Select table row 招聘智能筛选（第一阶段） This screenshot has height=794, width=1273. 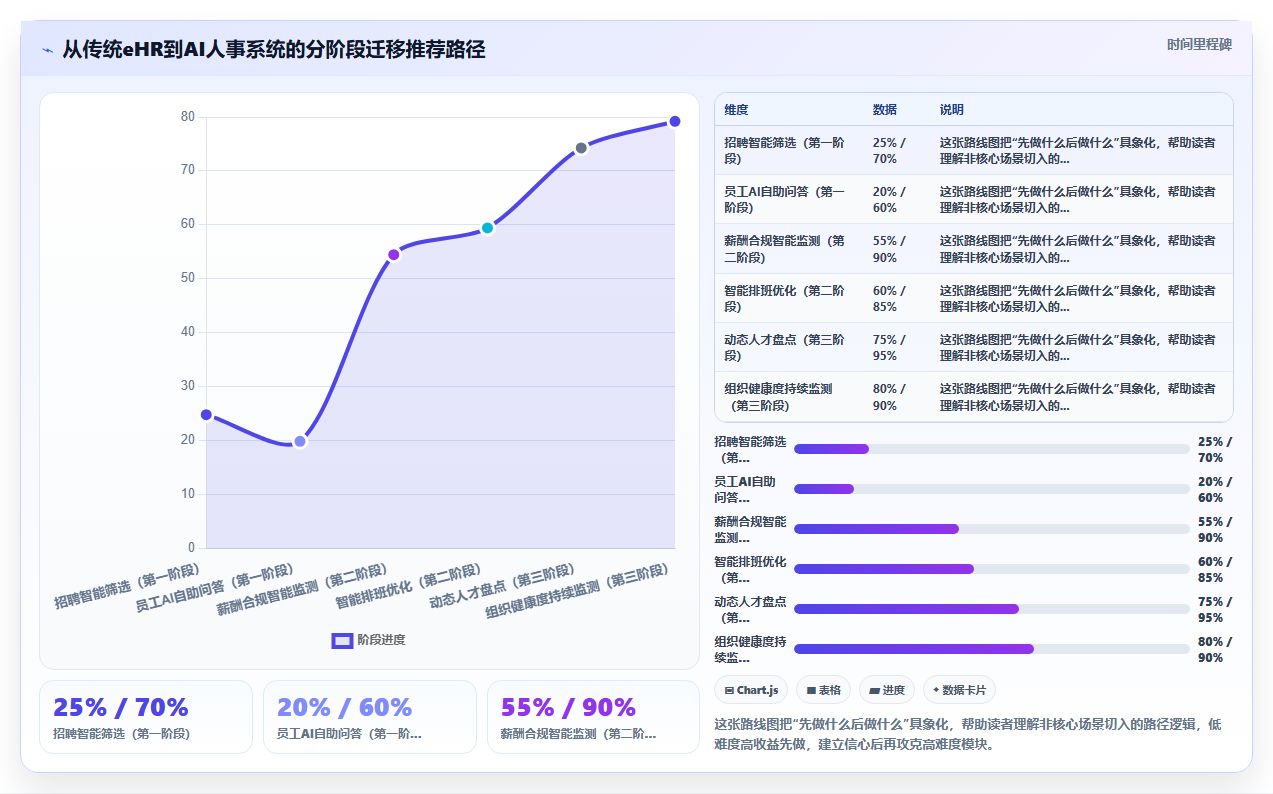coord(974,150)
